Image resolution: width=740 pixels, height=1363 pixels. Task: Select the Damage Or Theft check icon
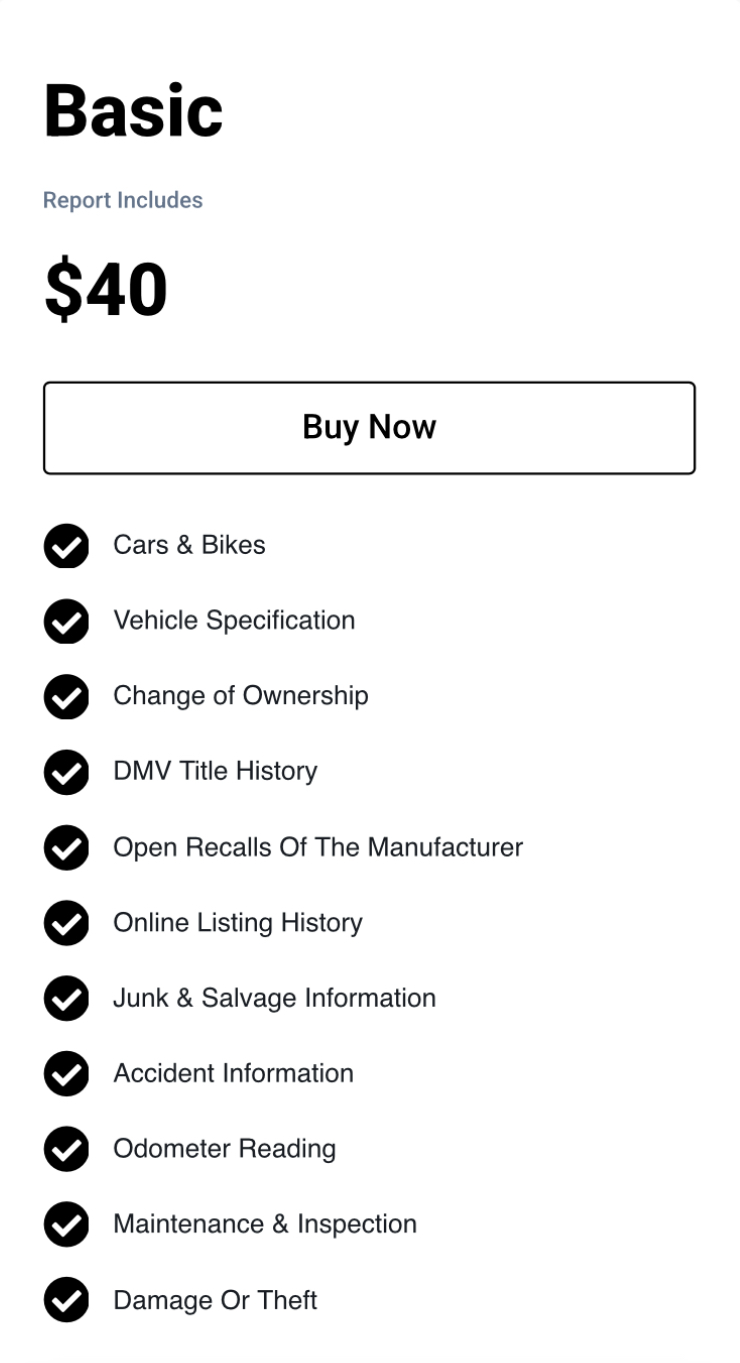[x=66, y=1301]
